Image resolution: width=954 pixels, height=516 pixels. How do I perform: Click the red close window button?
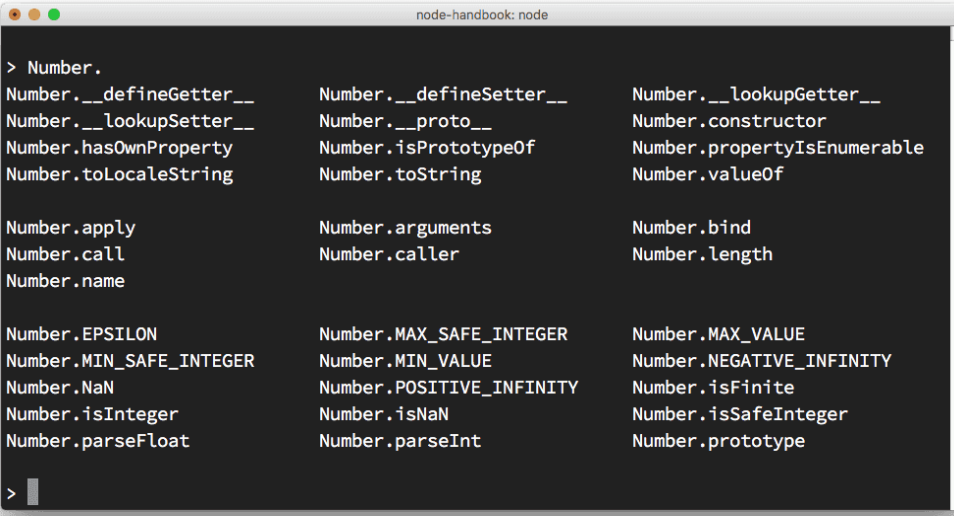click(x=15, y=14)
